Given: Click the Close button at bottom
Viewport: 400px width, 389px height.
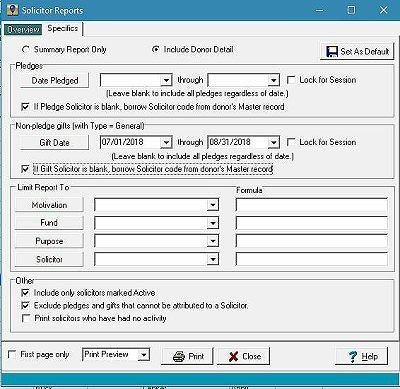Looking at the screenshot, I should [243, 356].
